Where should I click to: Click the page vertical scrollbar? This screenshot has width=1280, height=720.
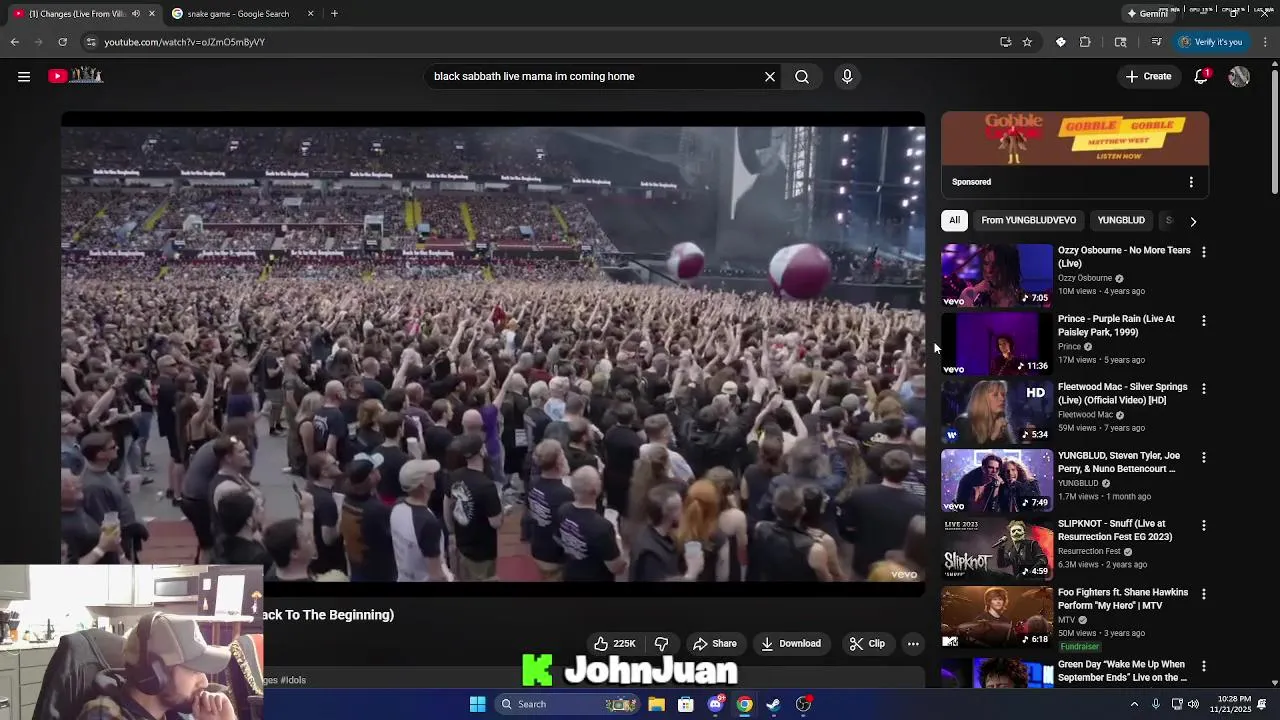[1274, 130]
